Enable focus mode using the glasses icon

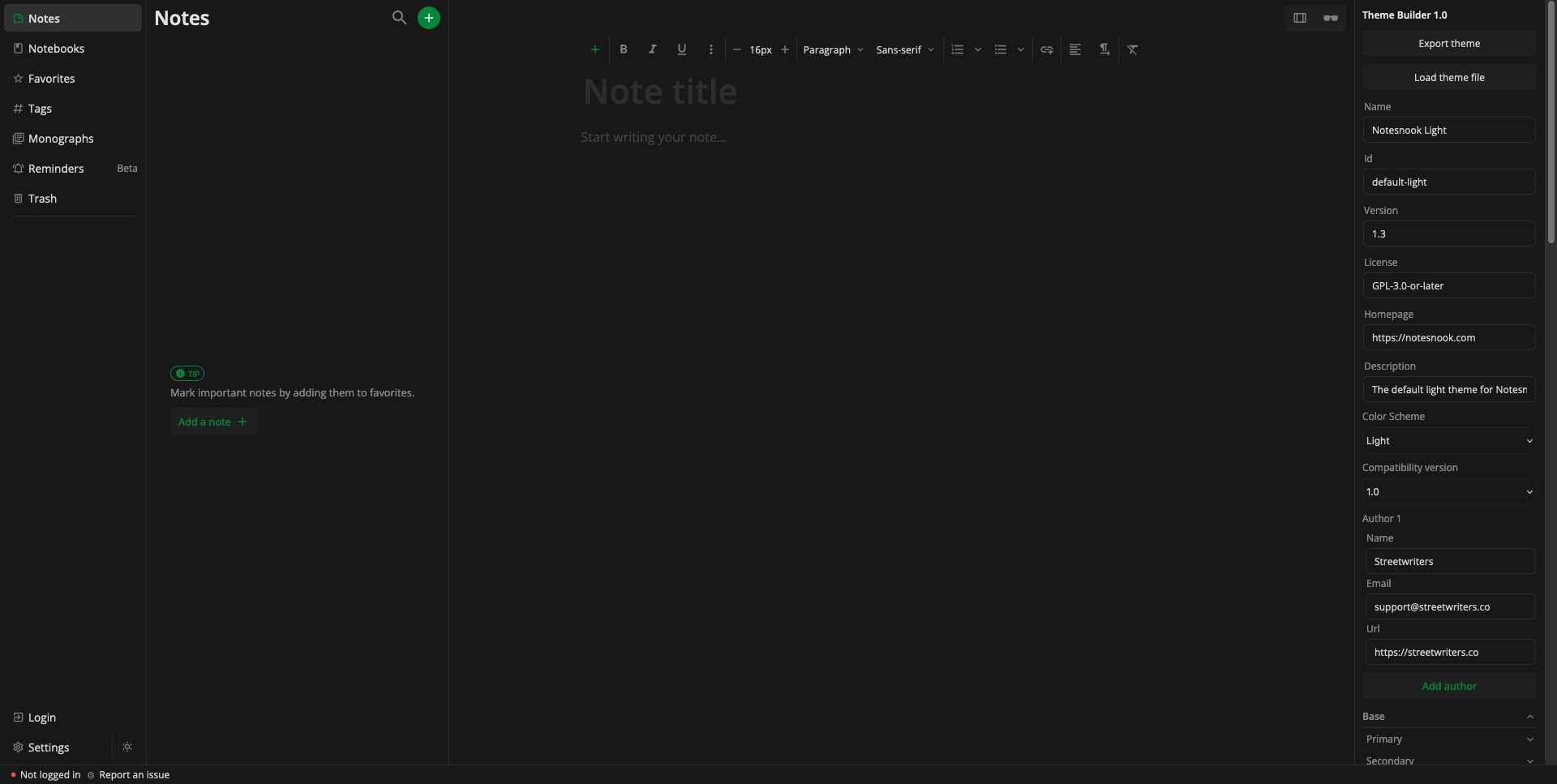[1330, 18]
